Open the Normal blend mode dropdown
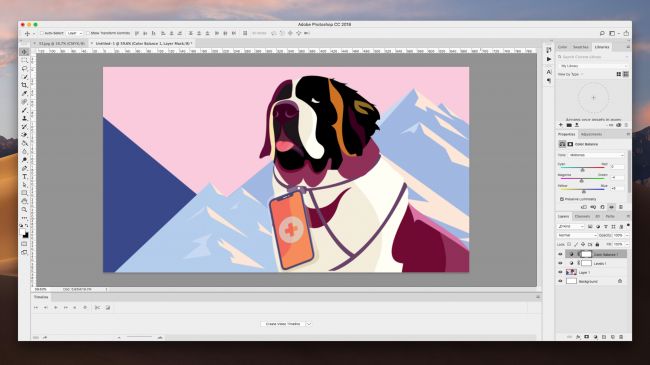 [x=577, y=235]
